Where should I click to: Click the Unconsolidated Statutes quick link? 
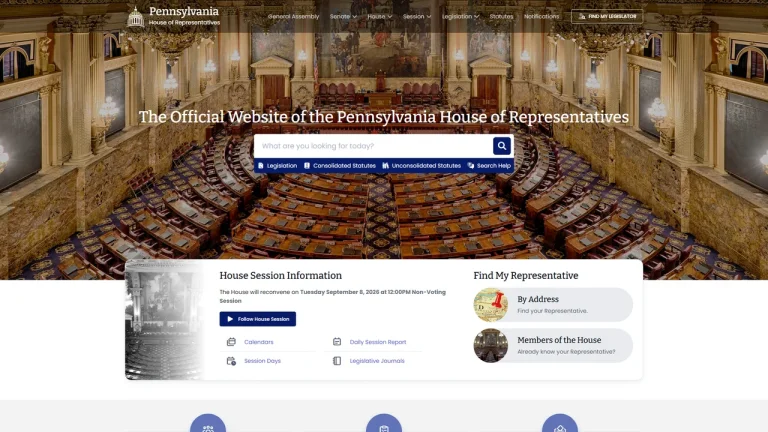pos(421,166)
